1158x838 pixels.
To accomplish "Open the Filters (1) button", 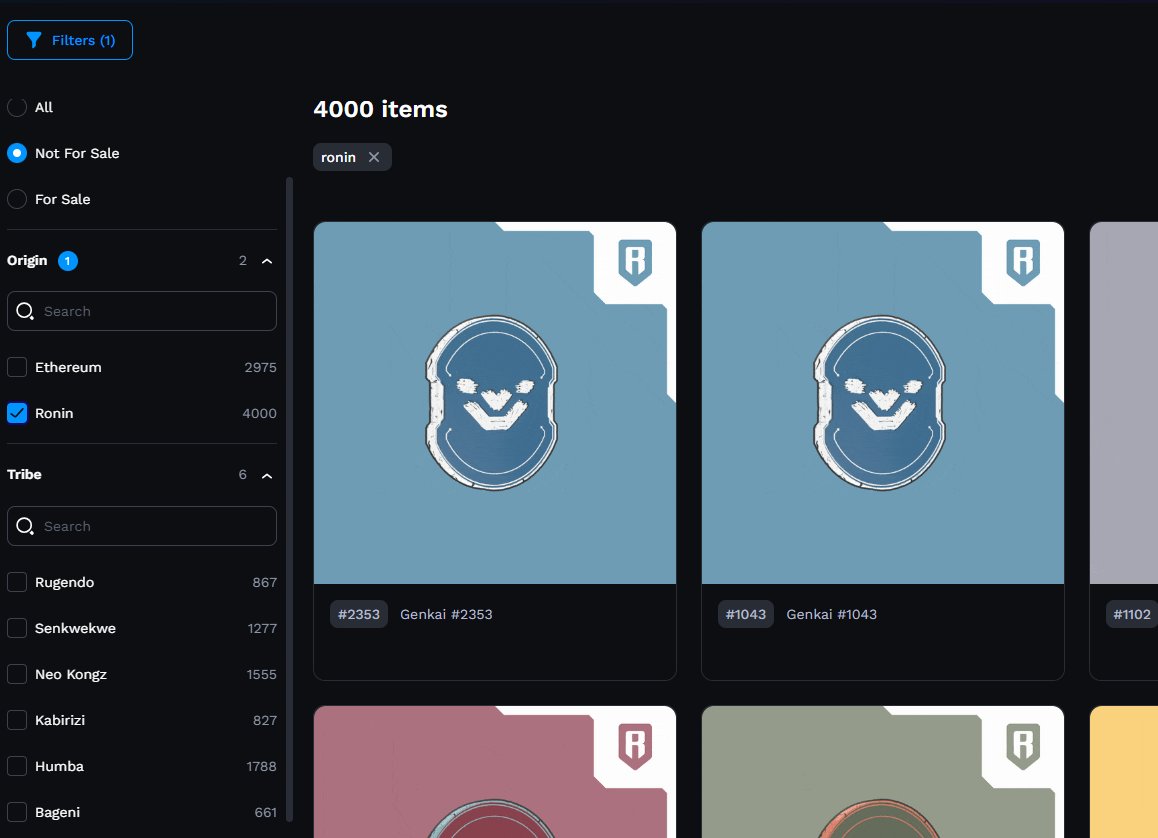I will pos(69,40).
